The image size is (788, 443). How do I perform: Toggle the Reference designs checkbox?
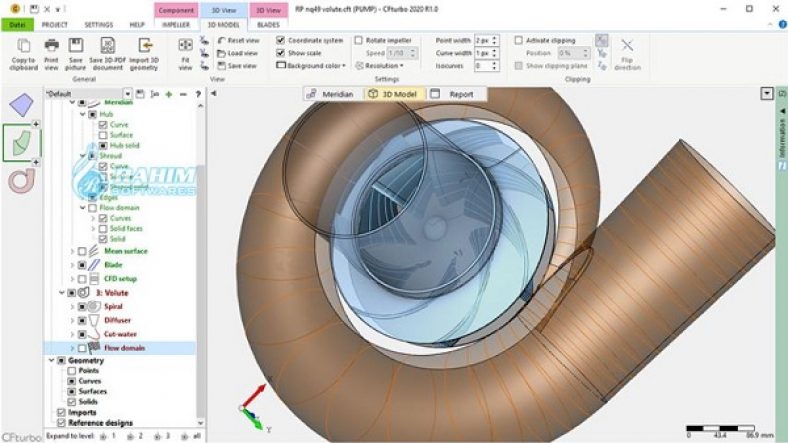61,423
